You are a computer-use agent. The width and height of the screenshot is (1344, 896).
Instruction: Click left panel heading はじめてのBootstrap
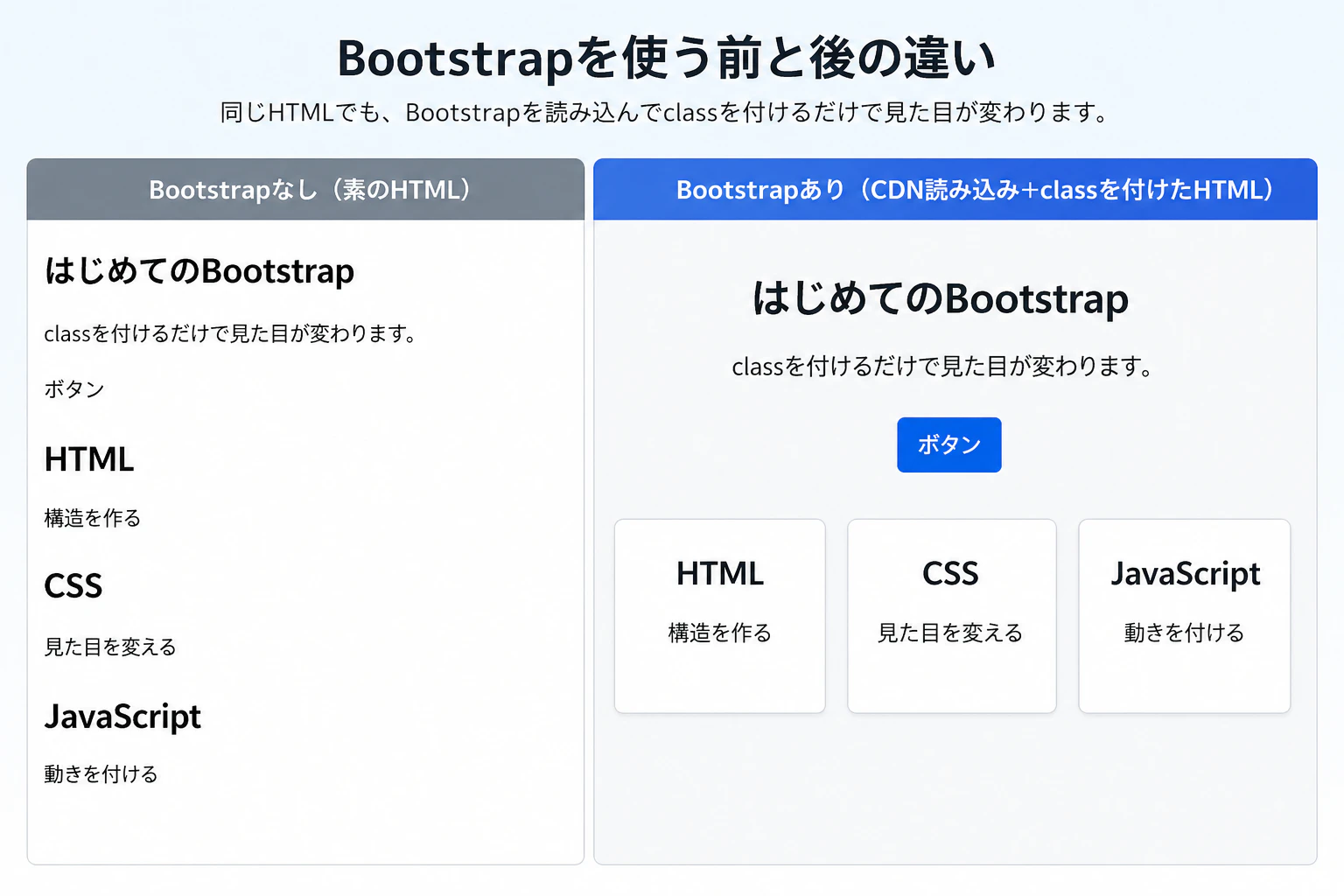(199, 270)
